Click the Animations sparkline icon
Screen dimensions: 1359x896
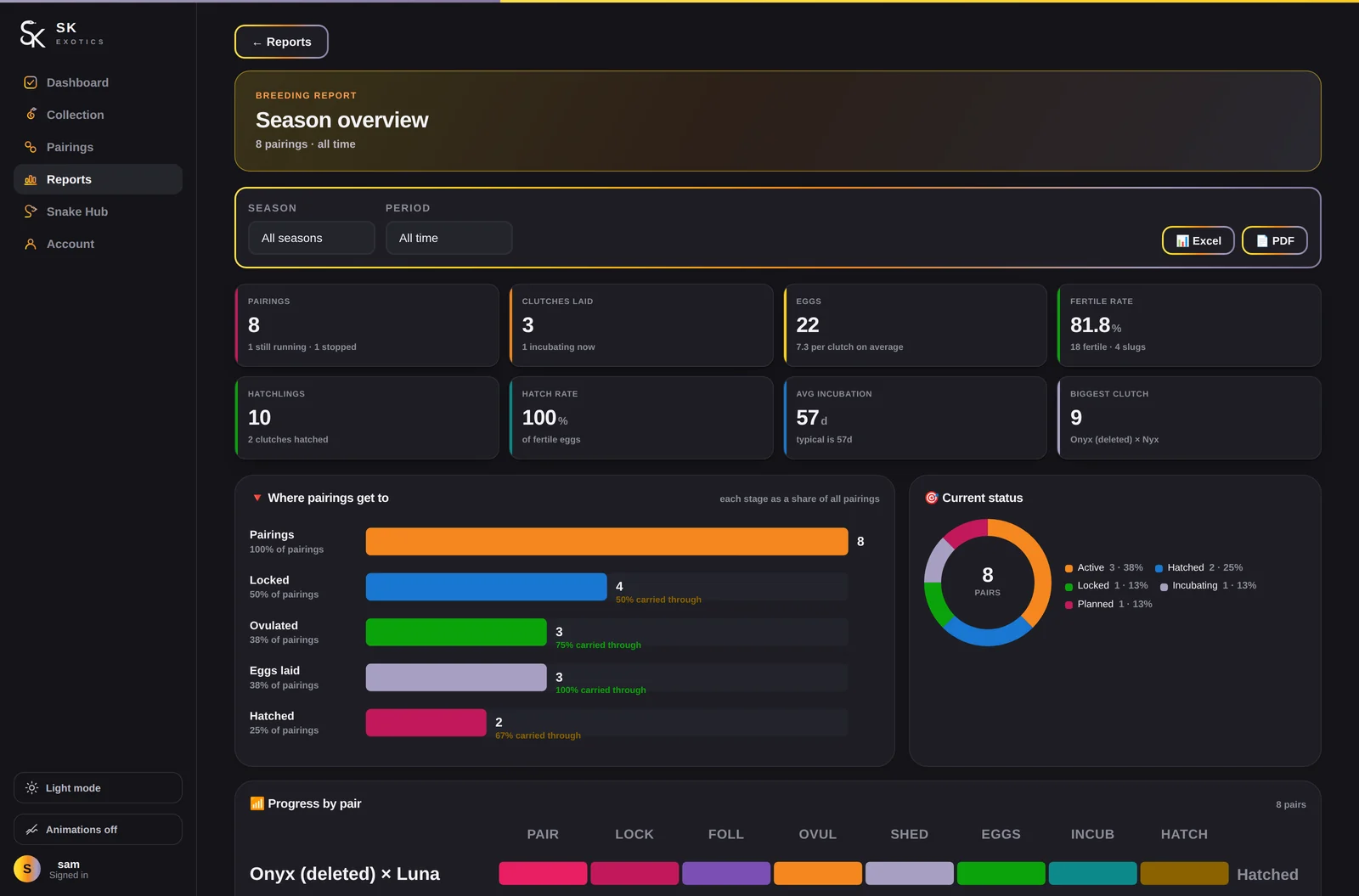tap(31, 830)
